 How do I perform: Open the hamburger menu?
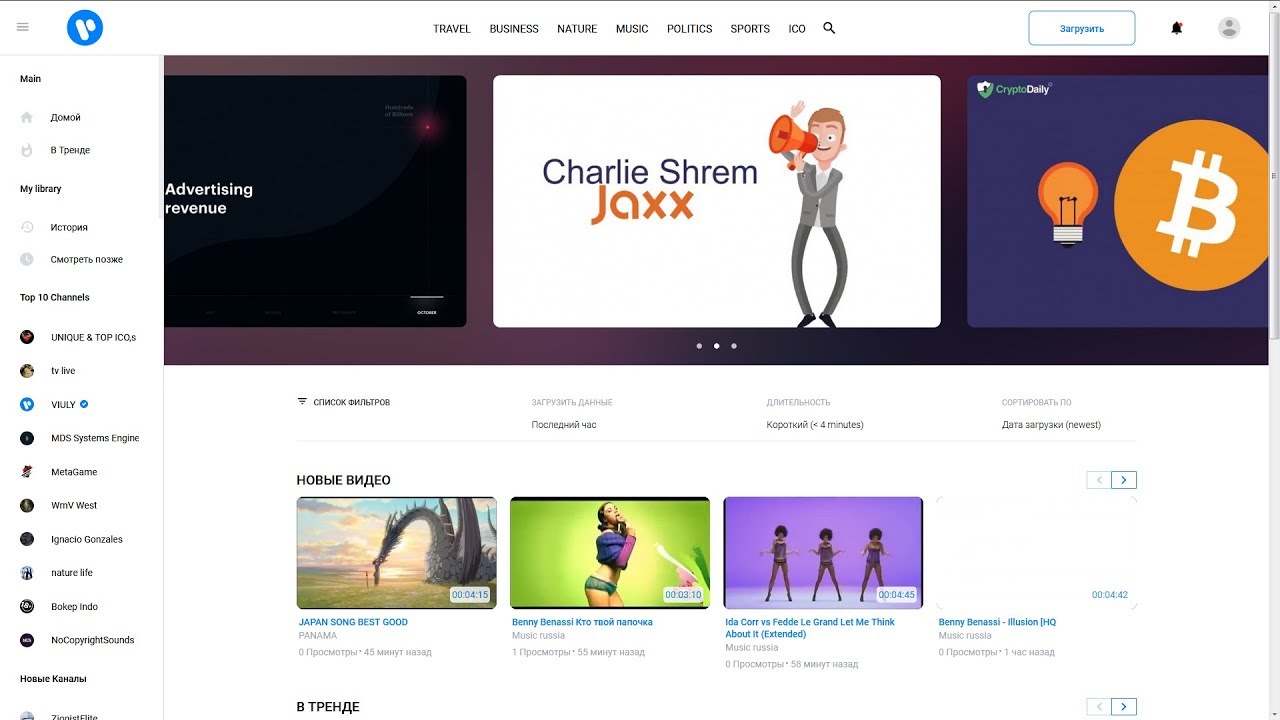pyautogui.click(x=23, y=27)
